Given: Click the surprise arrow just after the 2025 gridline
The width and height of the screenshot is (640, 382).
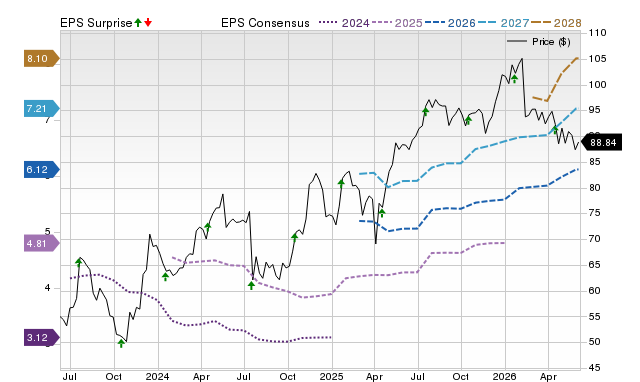Looking at the screenshot, I should point(341,183).
